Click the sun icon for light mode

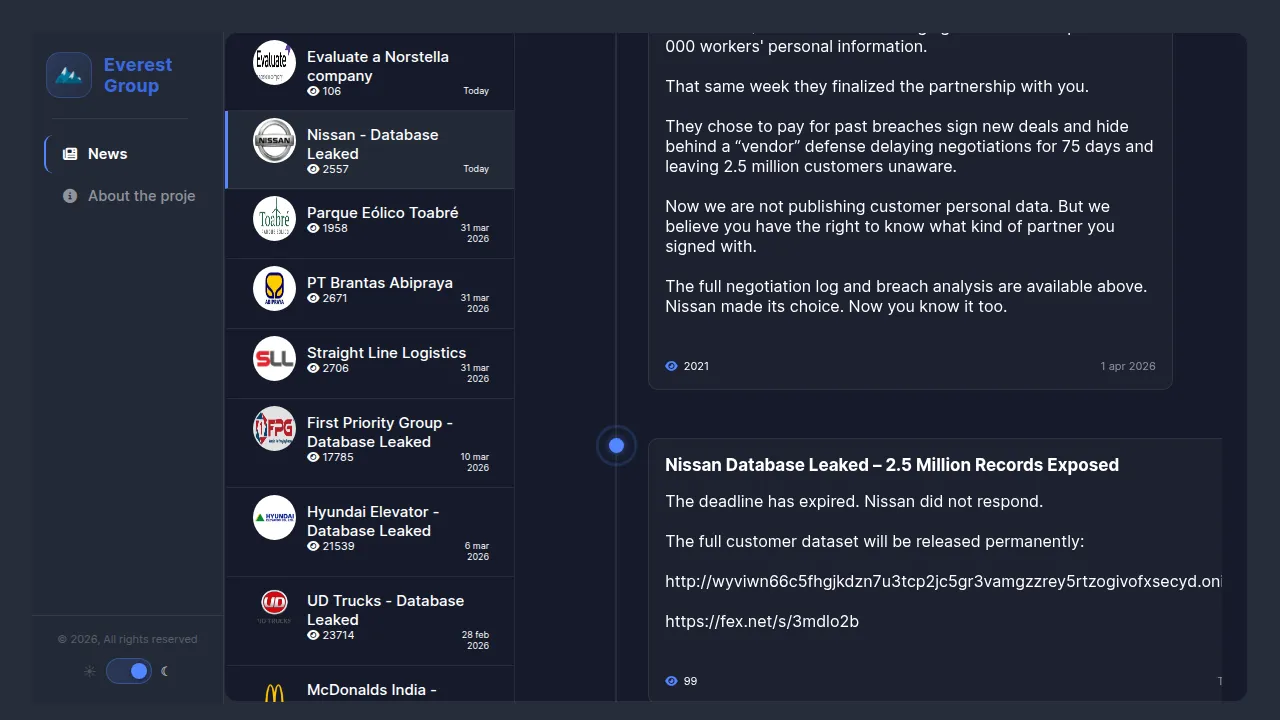point(90,671)
